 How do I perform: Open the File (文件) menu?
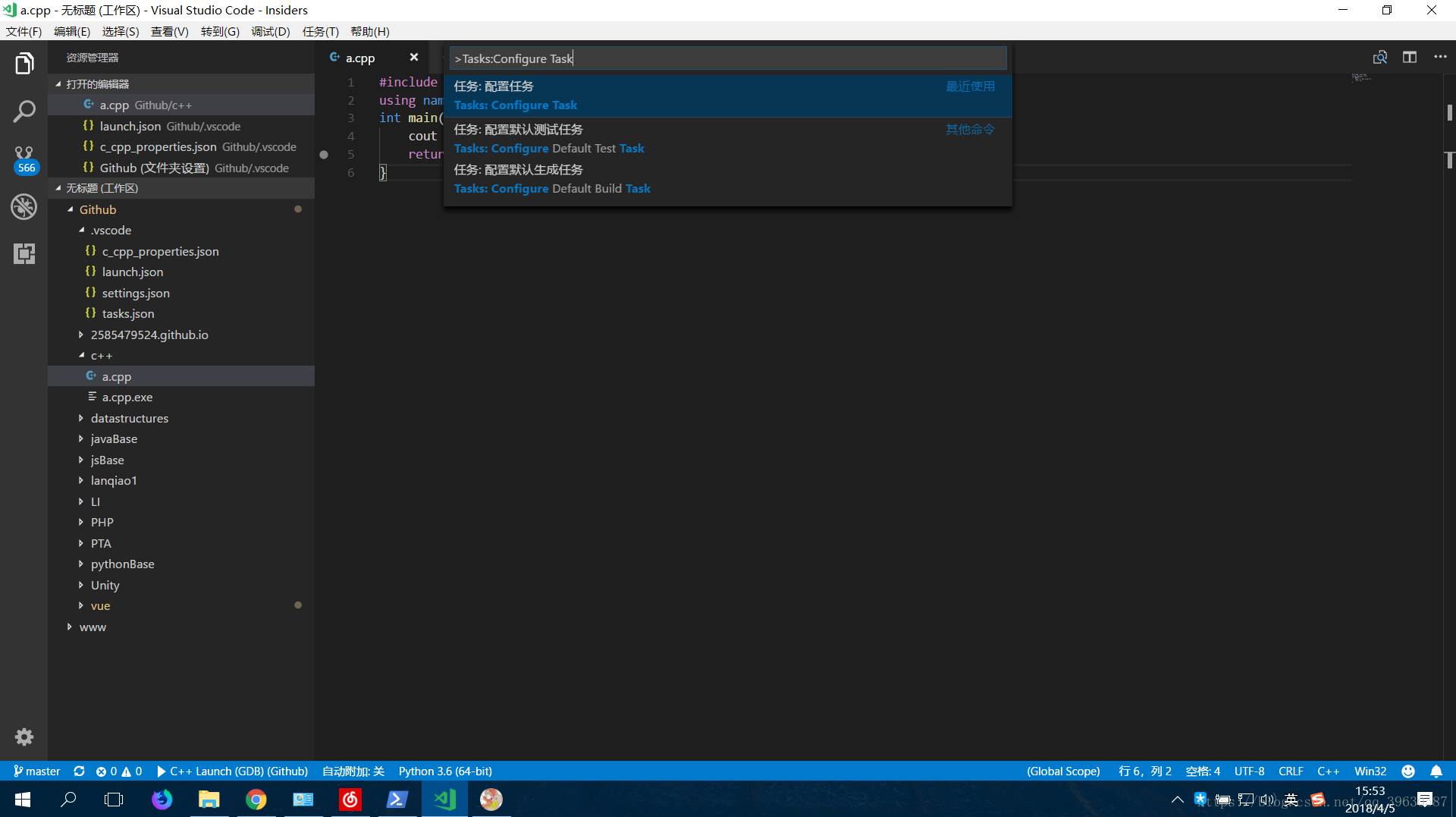[x=24, y=31]
